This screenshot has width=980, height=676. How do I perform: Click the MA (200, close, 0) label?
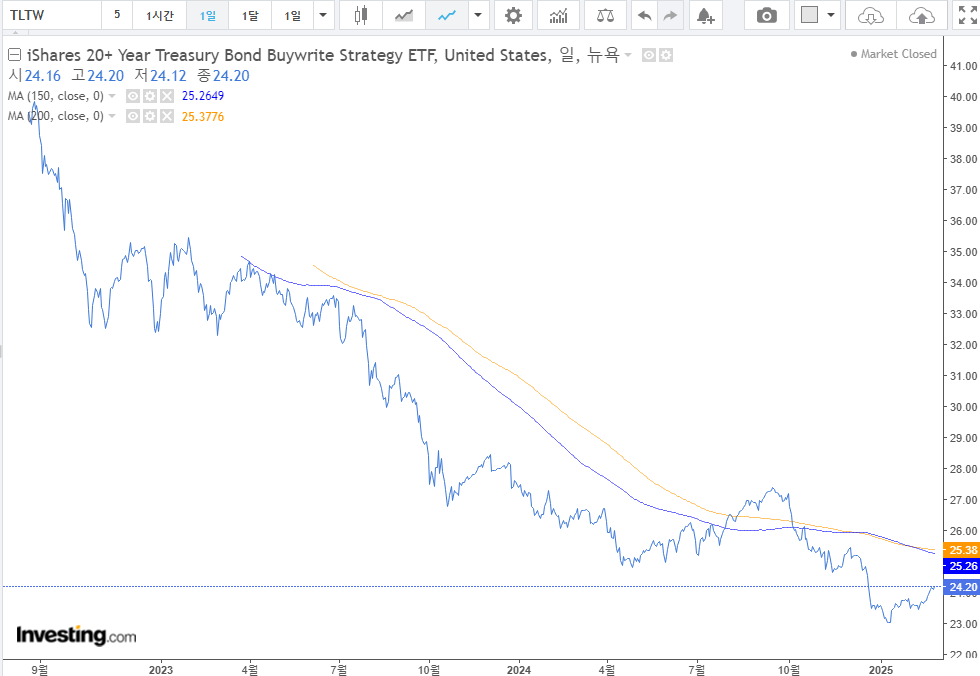[56, 116]
